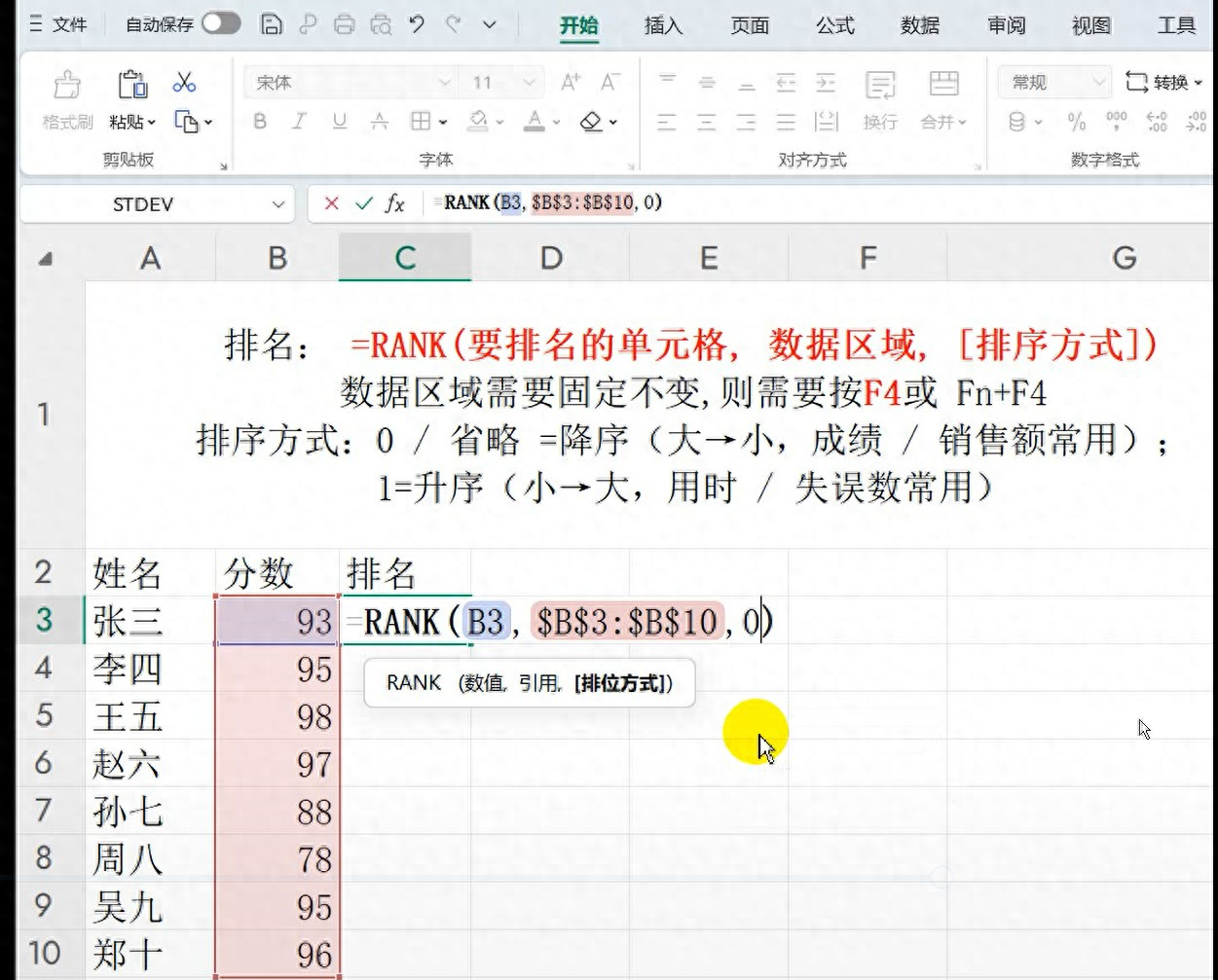Viewport: 1218px width, 980px height.
Task: Click the eraser clear formatting icon
Action: (591, 122)
